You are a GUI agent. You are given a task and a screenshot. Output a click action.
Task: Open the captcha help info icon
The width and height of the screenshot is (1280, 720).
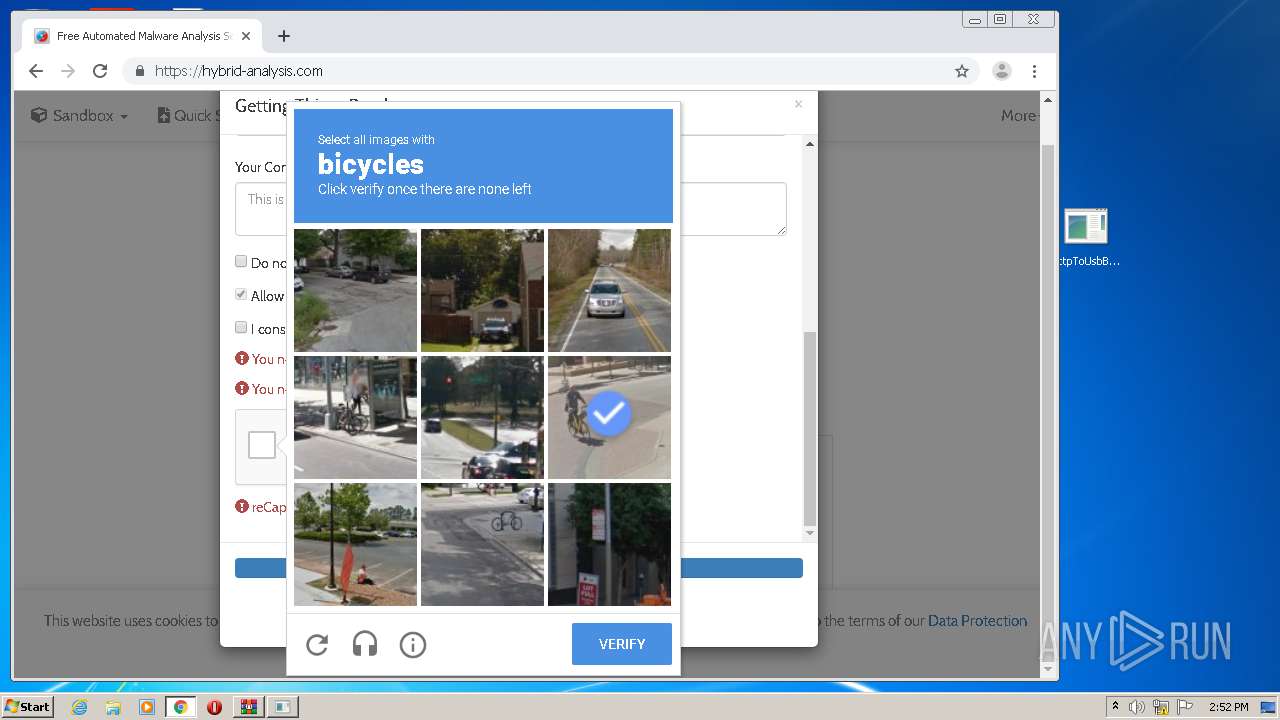click(x=413, y=645)
